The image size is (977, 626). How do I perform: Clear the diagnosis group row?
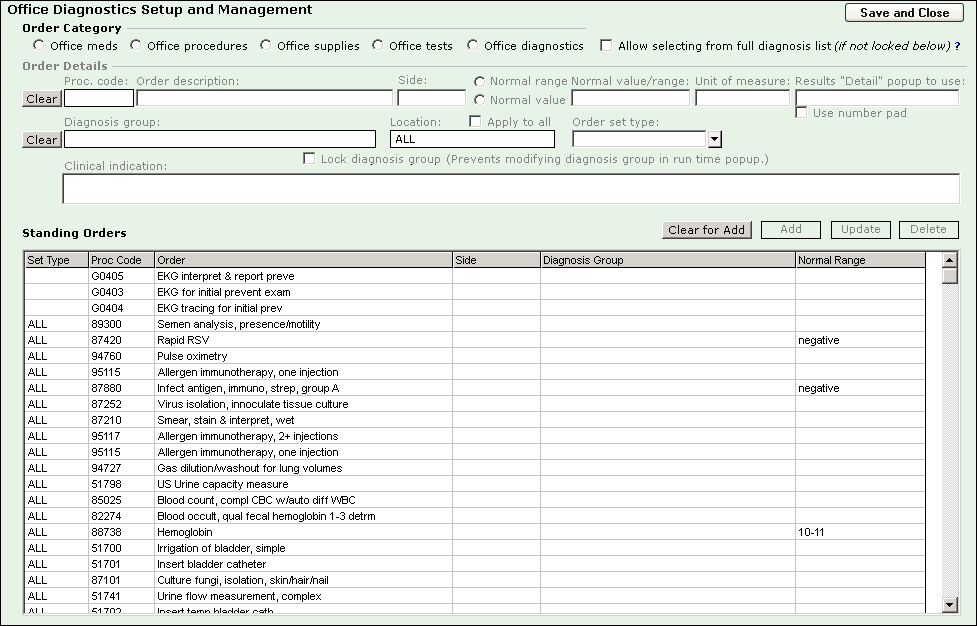(42, 140)
